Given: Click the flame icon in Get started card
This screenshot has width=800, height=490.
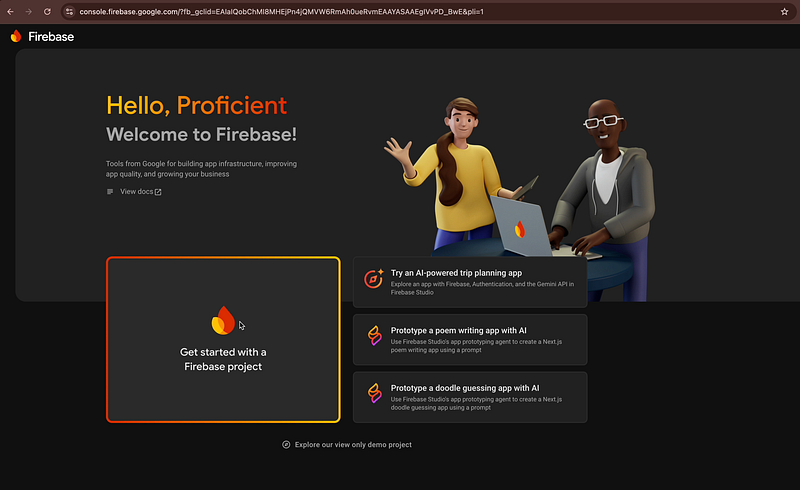Looking at the screenshot, I should 223,321.
